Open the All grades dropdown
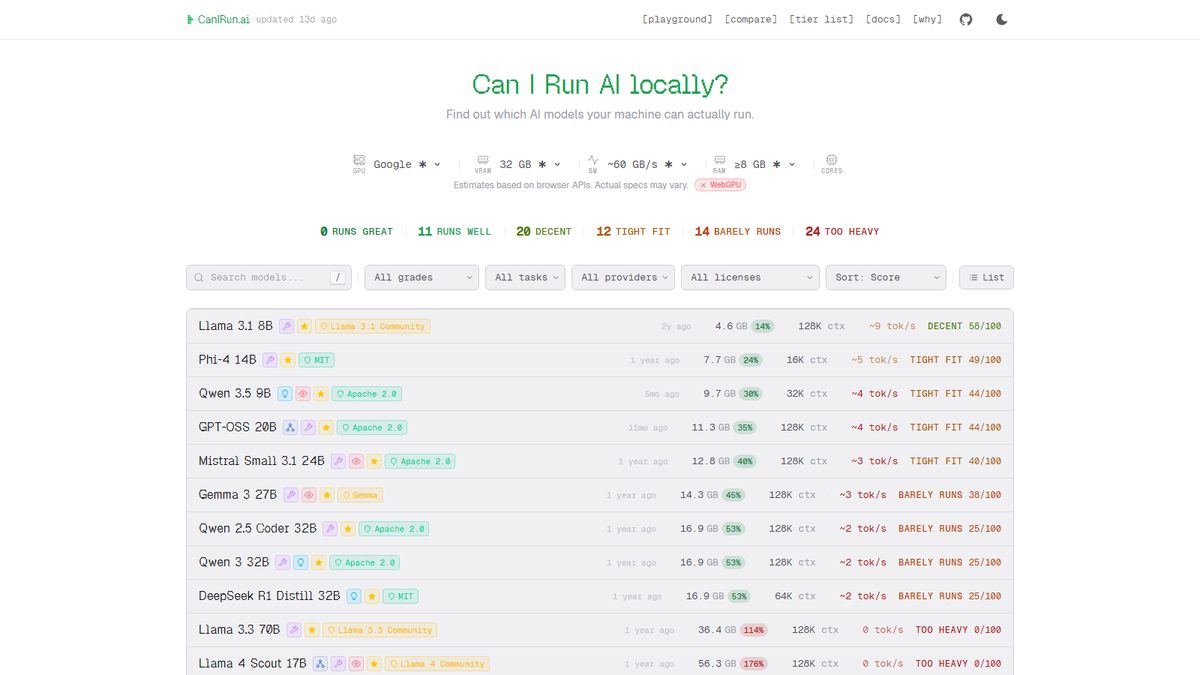Viewport: 1200px width, 675px height. coord(422,277)
